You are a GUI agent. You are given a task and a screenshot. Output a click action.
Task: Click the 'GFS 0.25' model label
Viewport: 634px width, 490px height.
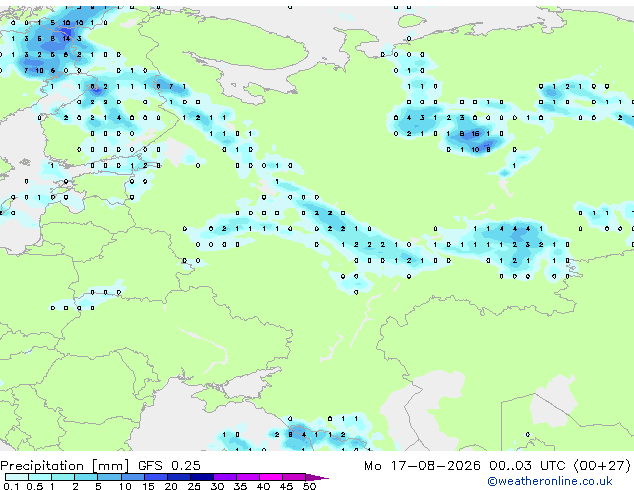click(169, 465)
